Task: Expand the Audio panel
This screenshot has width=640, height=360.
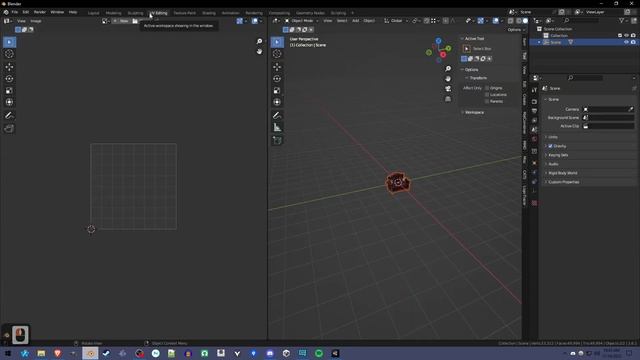Action: [x=553, y=164]
